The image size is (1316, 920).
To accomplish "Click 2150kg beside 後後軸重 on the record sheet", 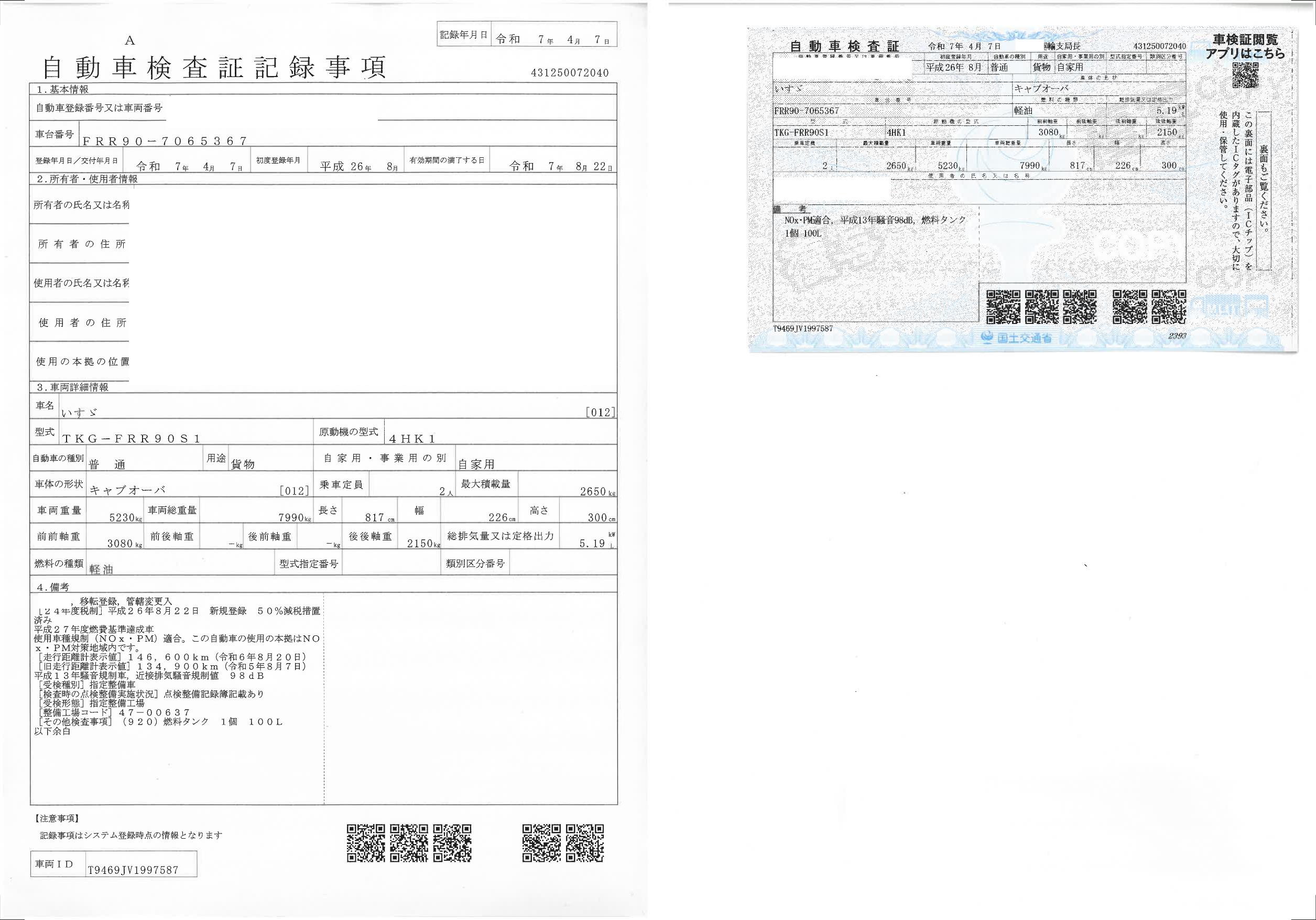I will 423,544.
